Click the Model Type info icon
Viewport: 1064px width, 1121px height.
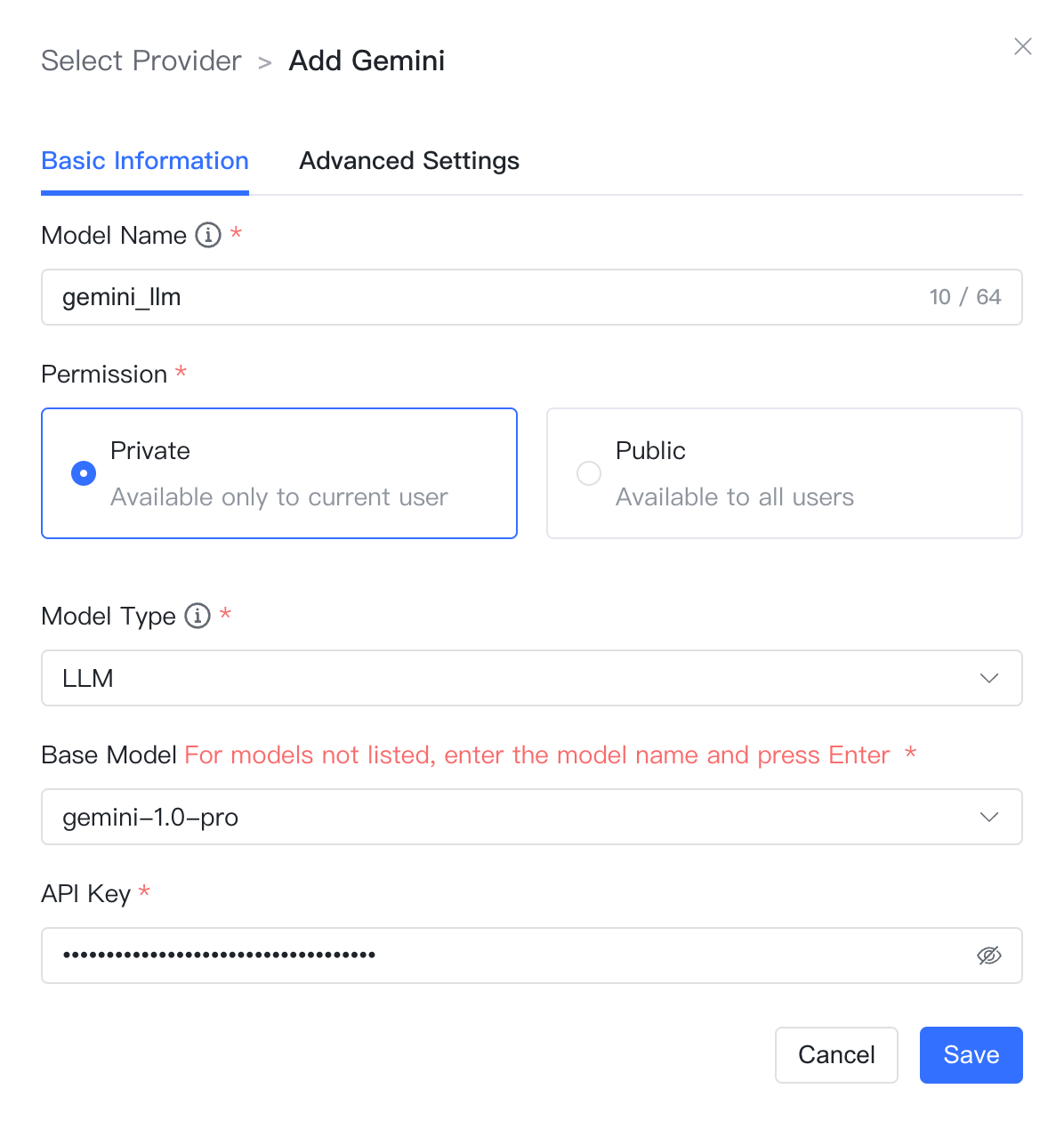click(197, 616)
